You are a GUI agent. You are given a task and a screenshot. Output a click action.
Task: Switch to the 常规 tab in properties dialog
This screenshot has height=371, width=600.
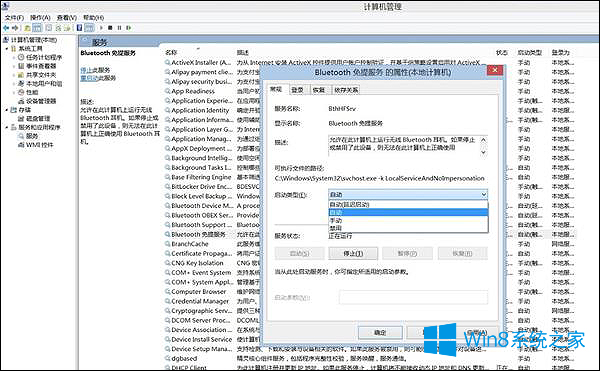(x=276, y=89)
